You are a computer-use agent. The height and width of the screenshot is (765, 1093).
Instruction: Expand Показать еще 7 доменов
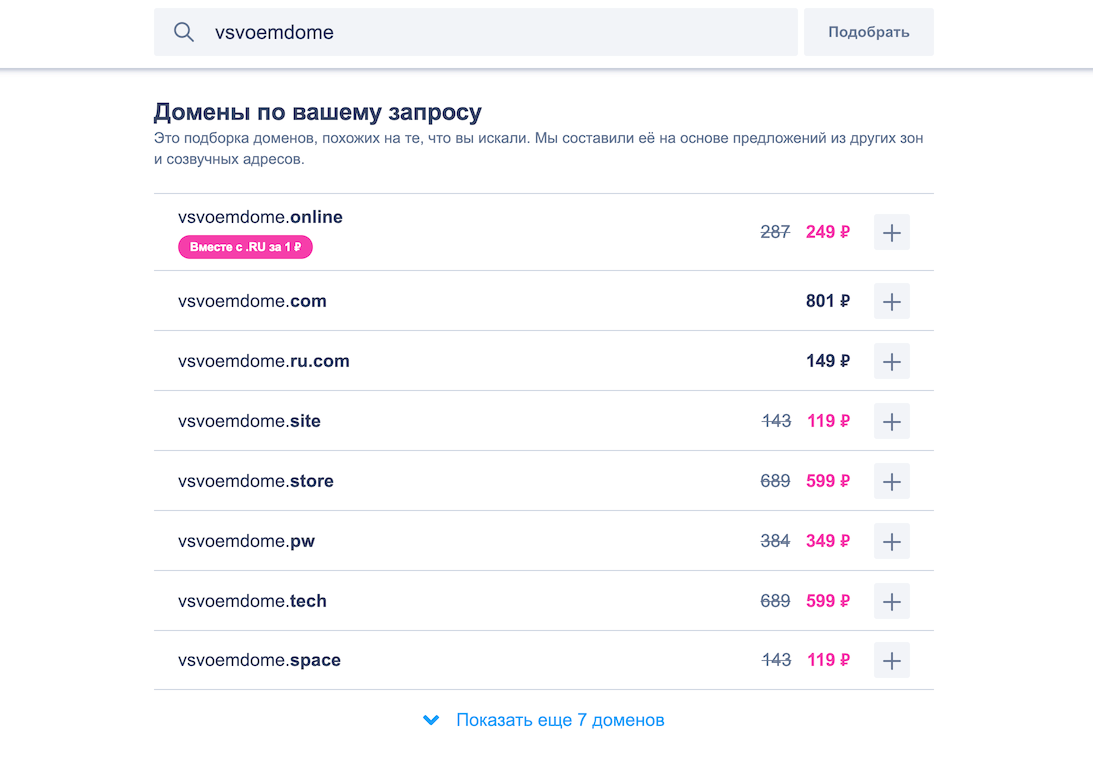coord(560,720)
